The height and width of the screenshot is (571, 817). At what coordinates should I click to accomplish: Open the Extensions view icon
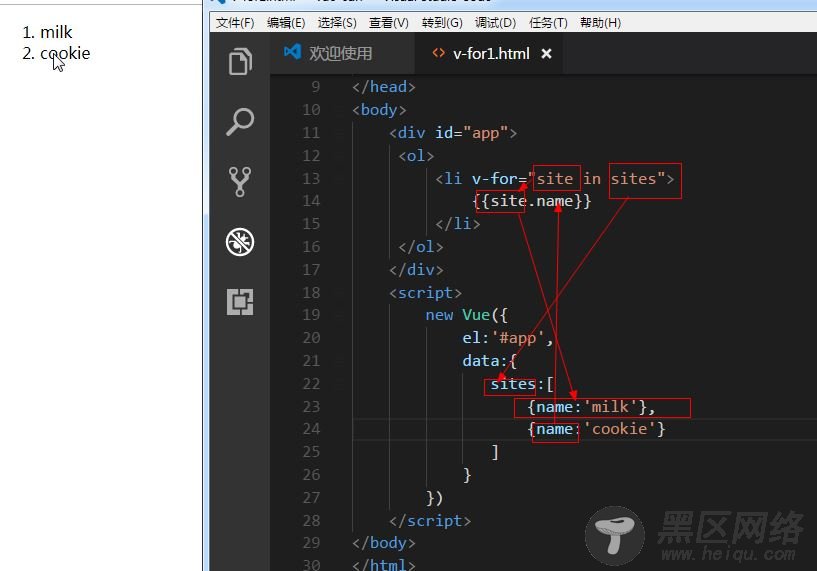pos(240,302)
